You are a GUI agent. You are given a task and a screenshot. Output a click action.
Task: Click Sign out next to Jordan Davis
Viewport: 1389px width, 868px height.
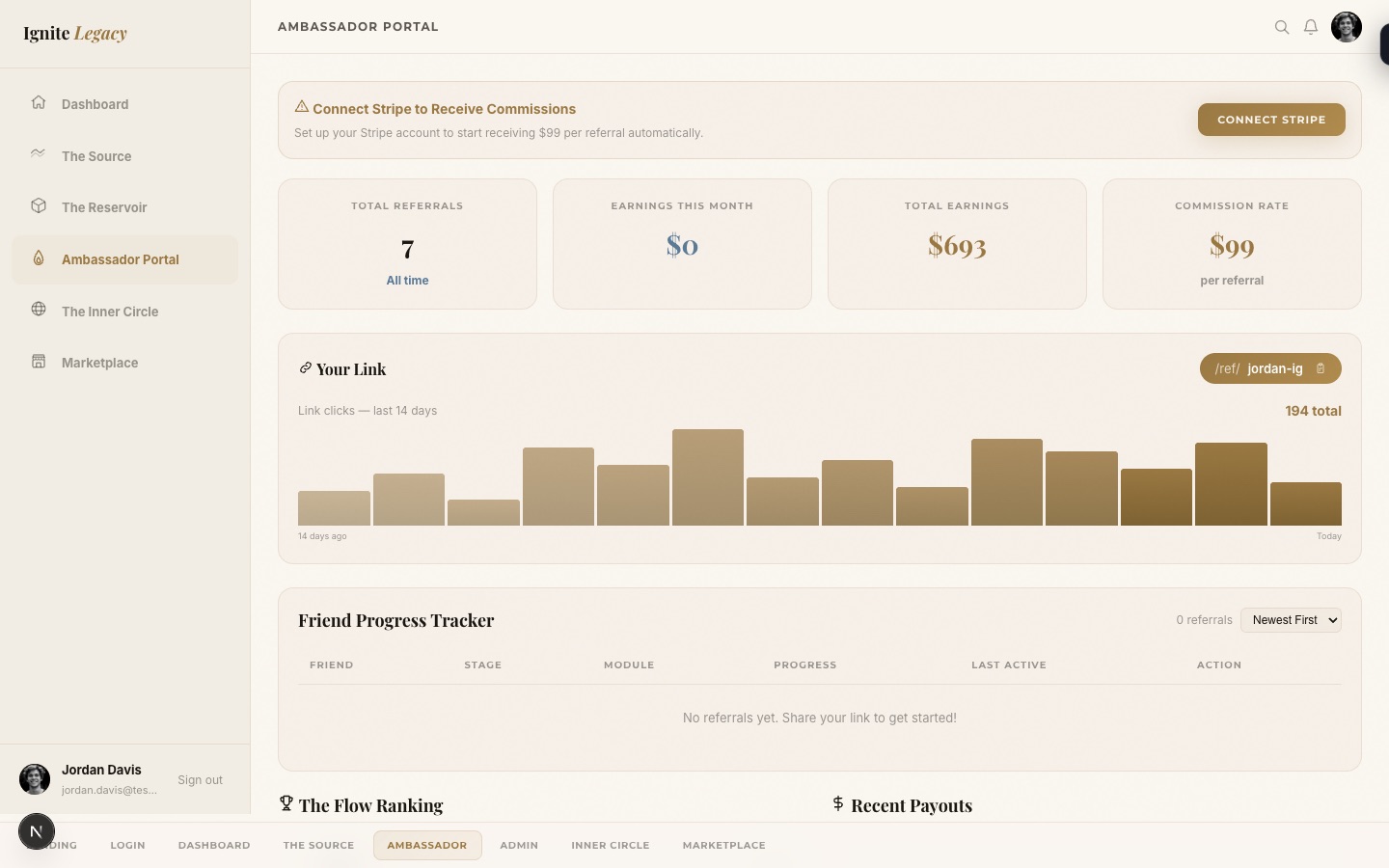coord(200,779)
